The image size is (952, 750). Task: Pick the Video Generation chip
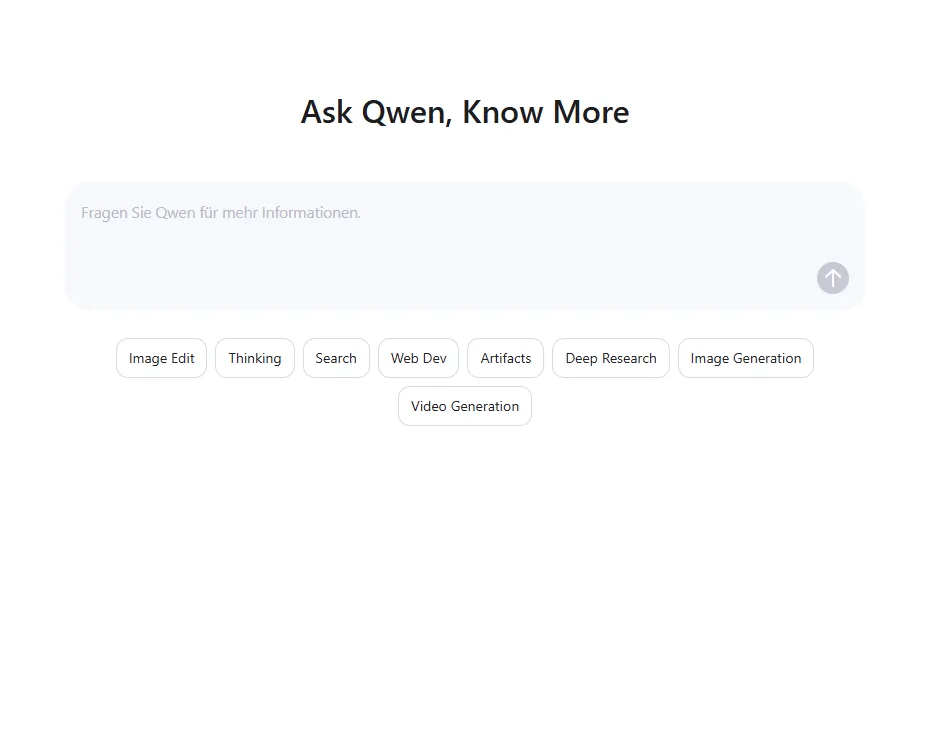click(465, 406)
